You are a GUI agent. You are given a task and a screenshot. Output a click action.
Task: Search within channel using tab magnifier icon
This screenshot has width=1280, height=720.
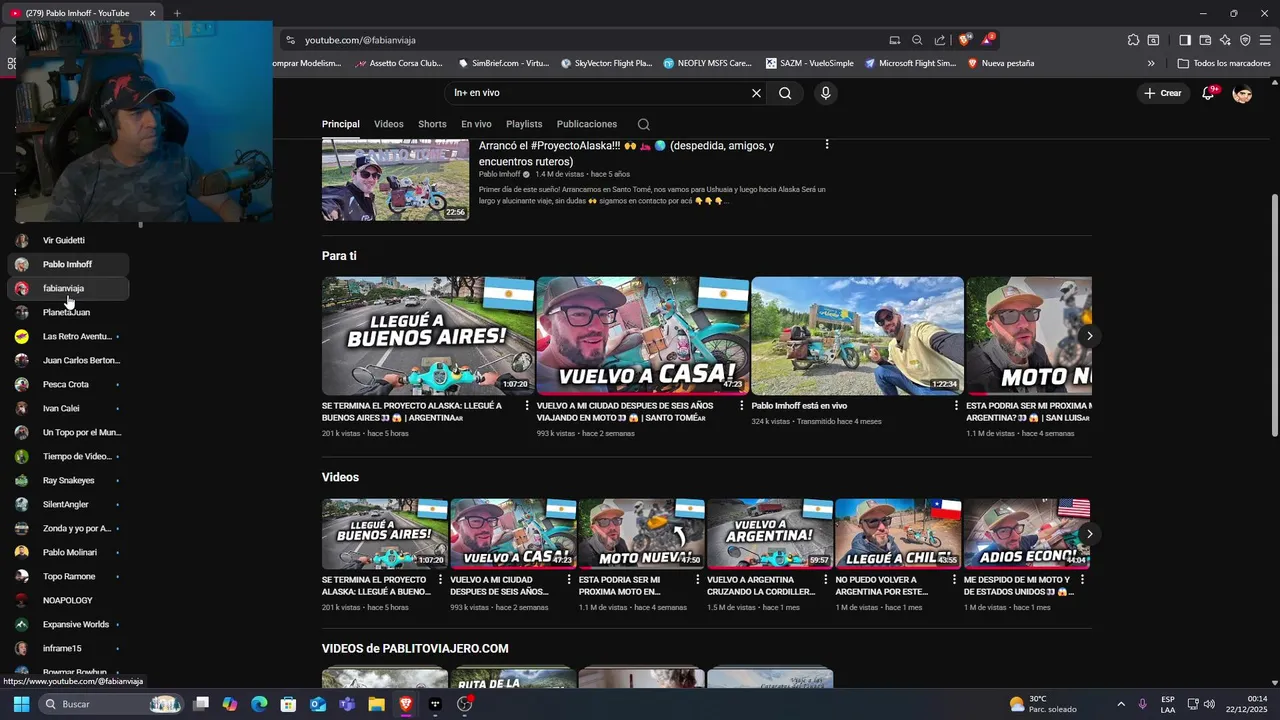click(x=643, y=124)
